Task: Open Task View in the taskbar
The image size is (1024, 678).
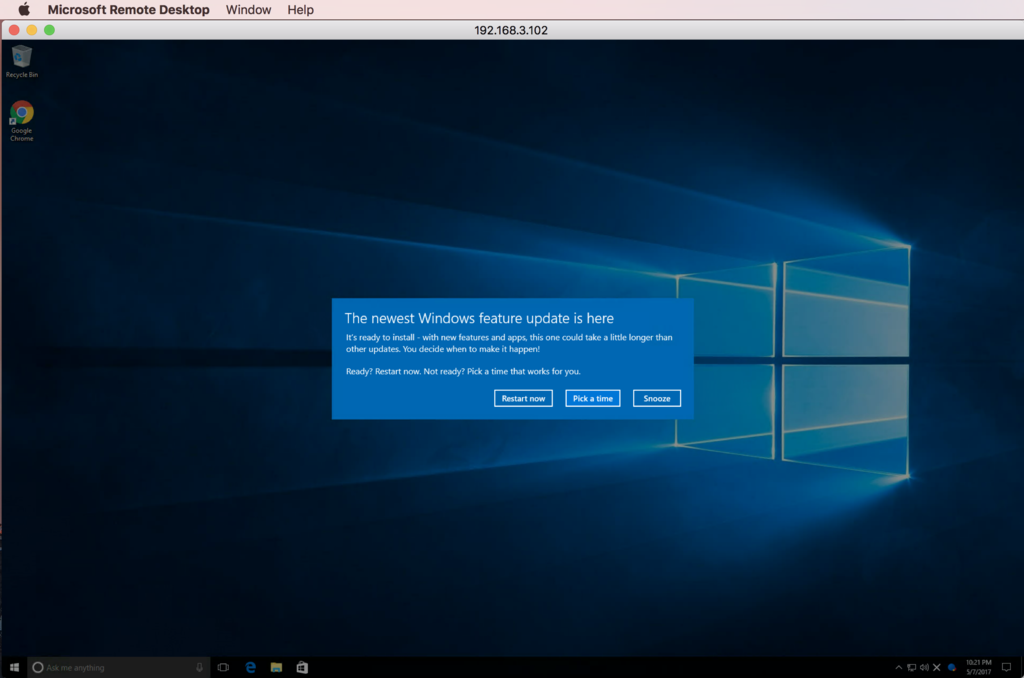Action: tap(223, 667)
